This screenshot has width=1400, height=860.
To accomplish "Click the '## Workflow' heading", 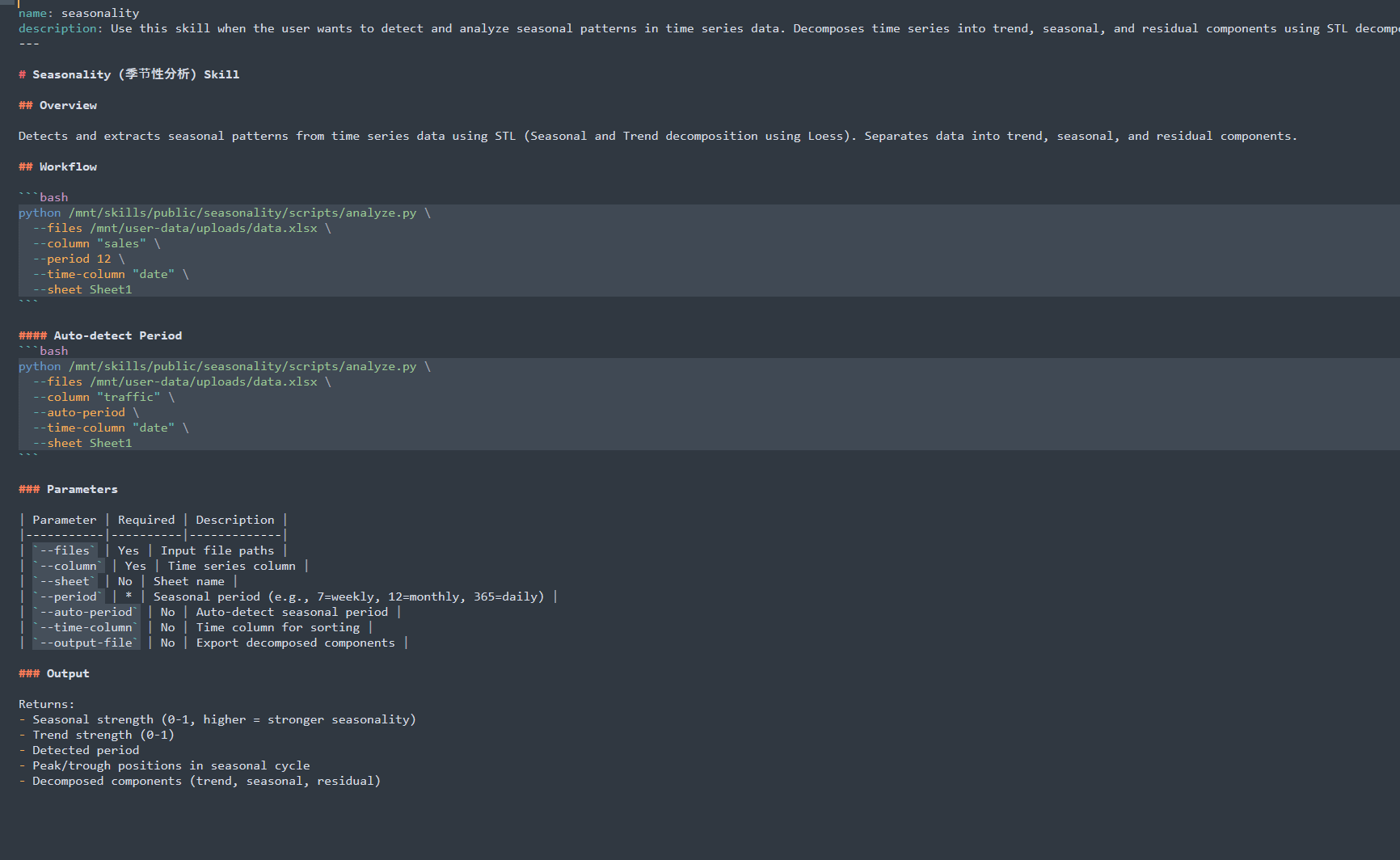I will coord(57,167).
